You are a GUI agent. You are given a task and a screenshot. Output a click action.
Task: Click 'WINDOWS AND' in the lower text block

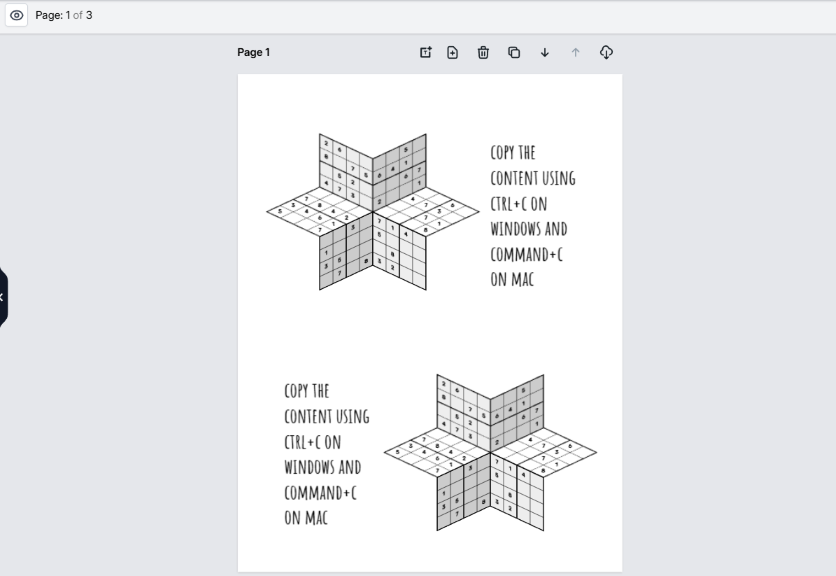[322, 467]
